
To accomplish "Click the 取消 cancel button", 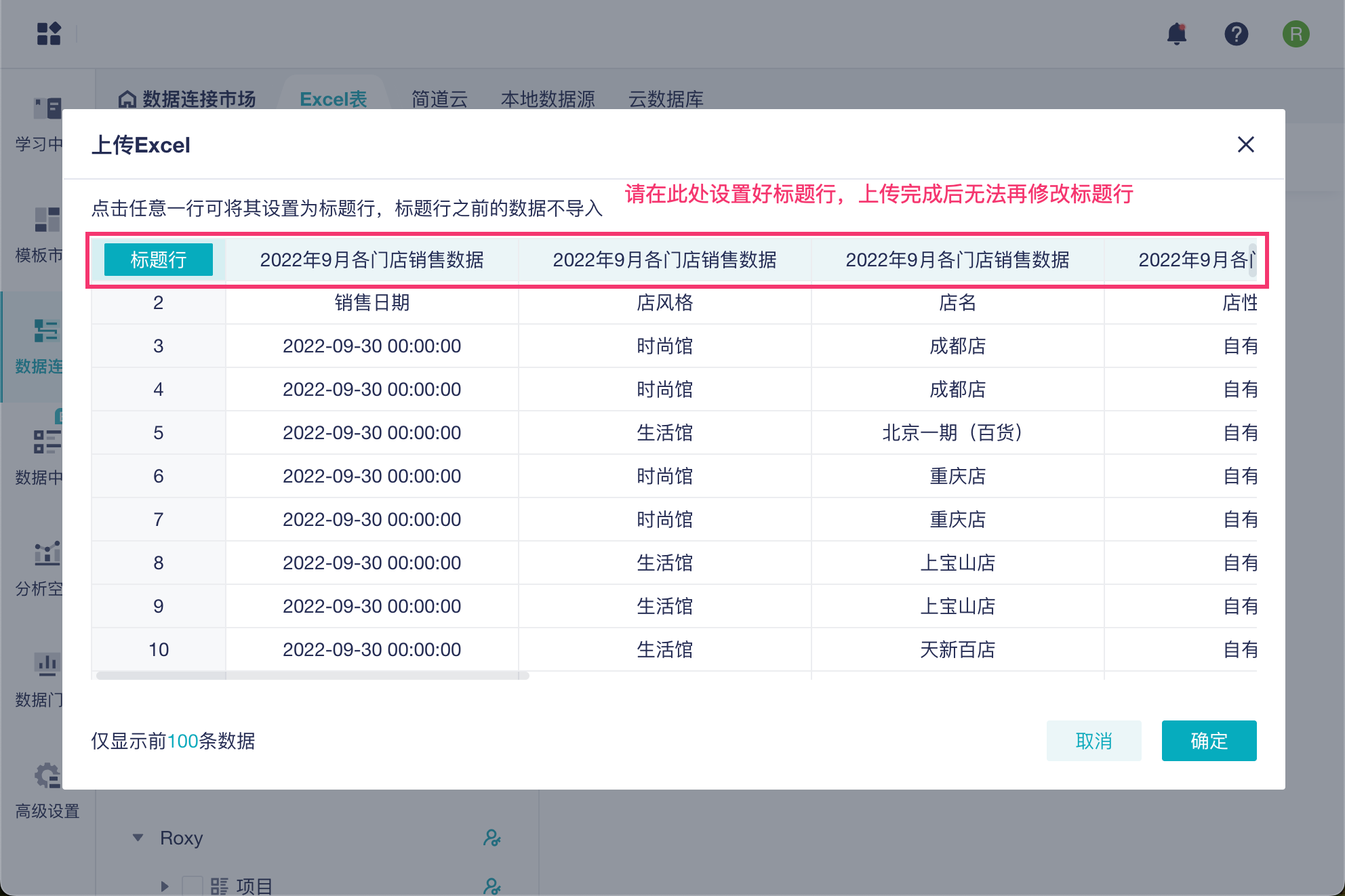I will [x=1093, y=741].
